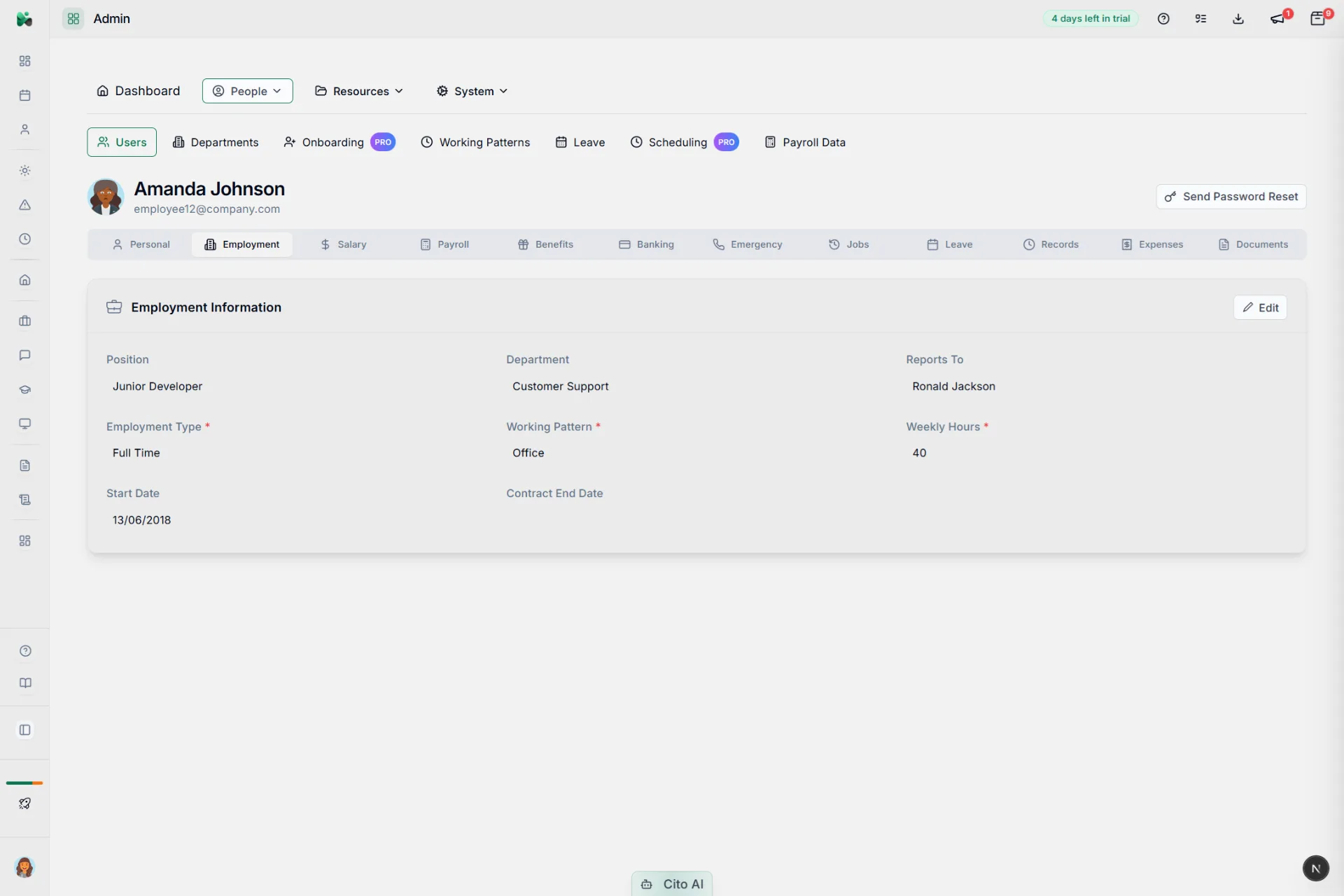Open the Cito AI assistant button
Viewport: 1344px width, 896px height.
[672, 884]
